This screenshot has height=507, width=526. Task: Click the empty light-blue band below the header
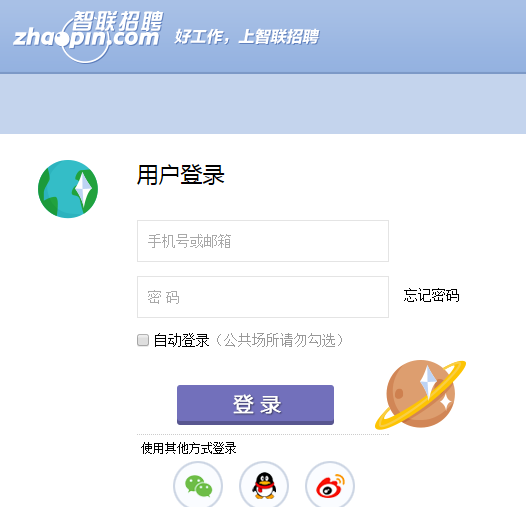pos(263,104)
